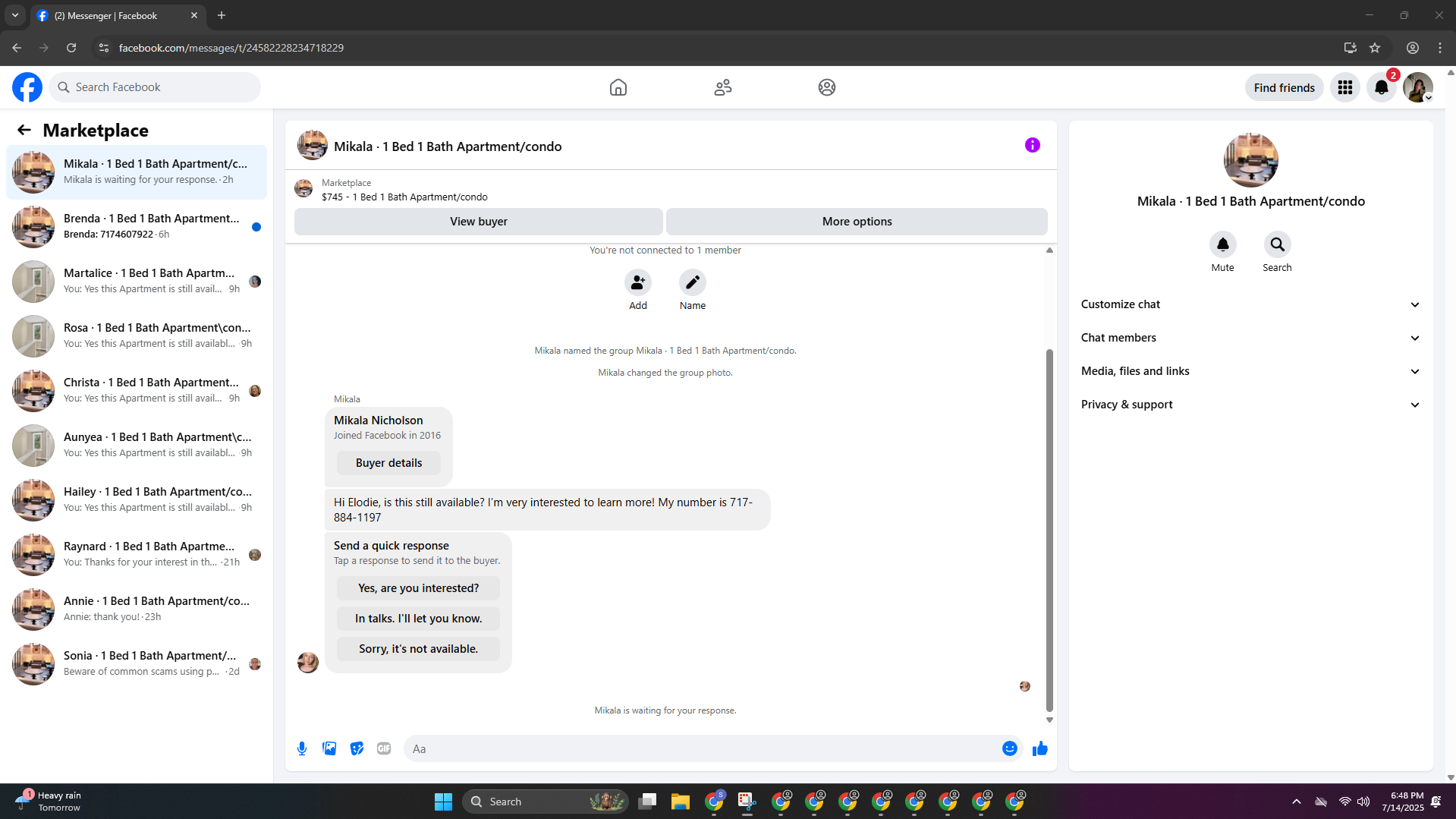Choose a GIF icon
The height and width of the screenshot is (819, 1456).
(x=384, y=748)
